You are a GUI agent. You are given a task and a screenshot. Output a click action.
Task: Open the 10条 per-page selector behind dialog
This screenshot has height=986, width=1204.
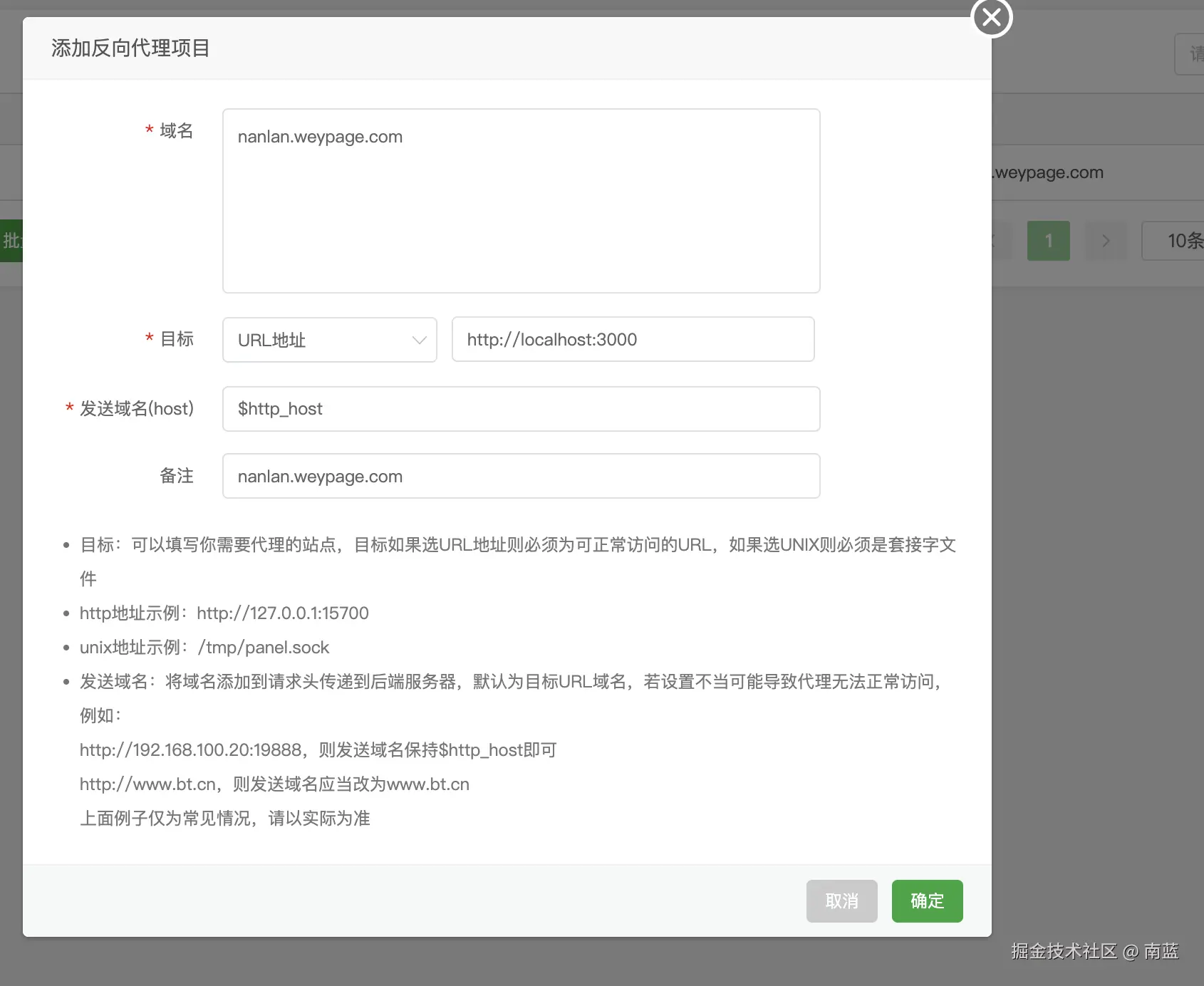point(1173,241)
